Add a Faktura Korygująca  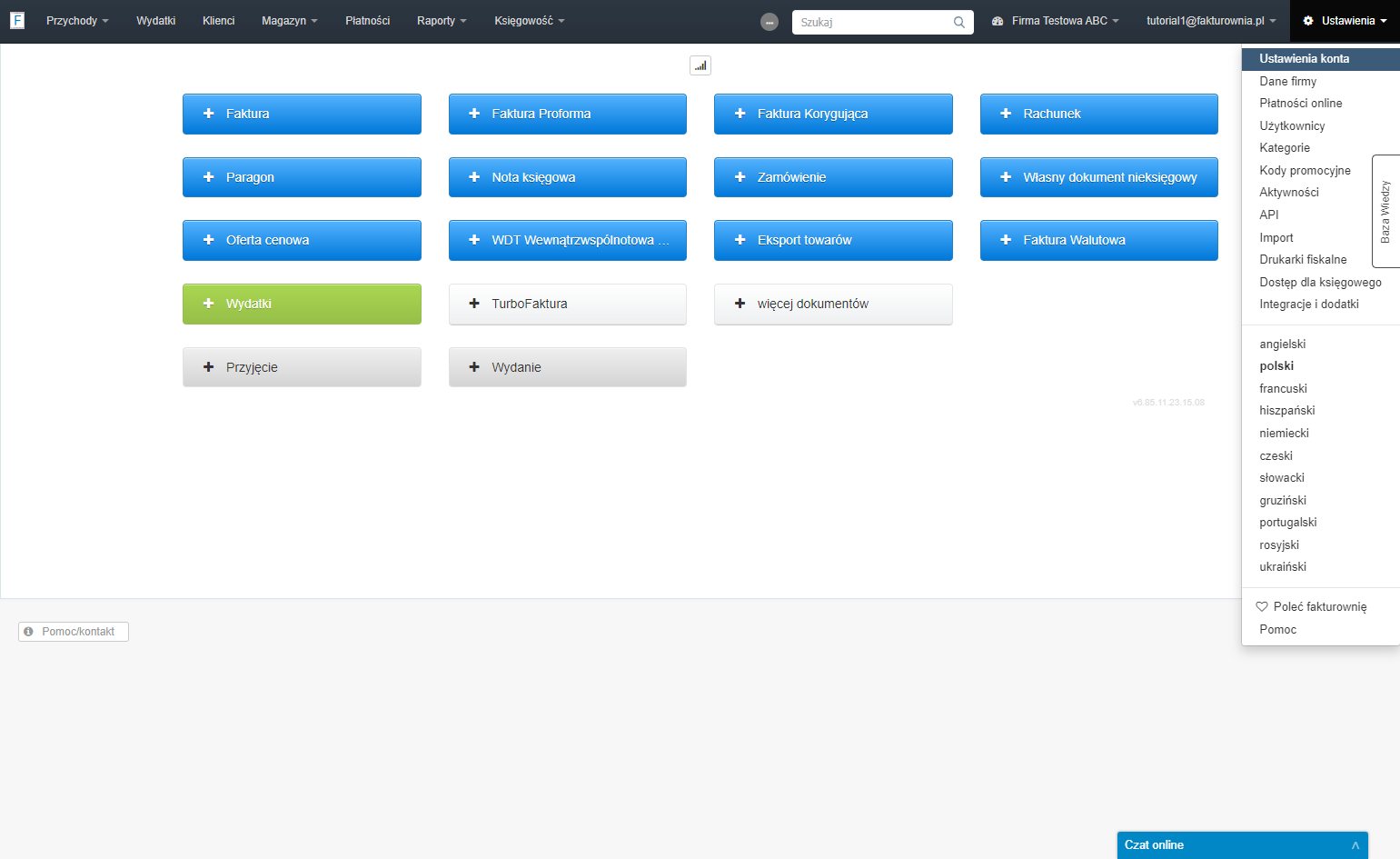(833, 114)
